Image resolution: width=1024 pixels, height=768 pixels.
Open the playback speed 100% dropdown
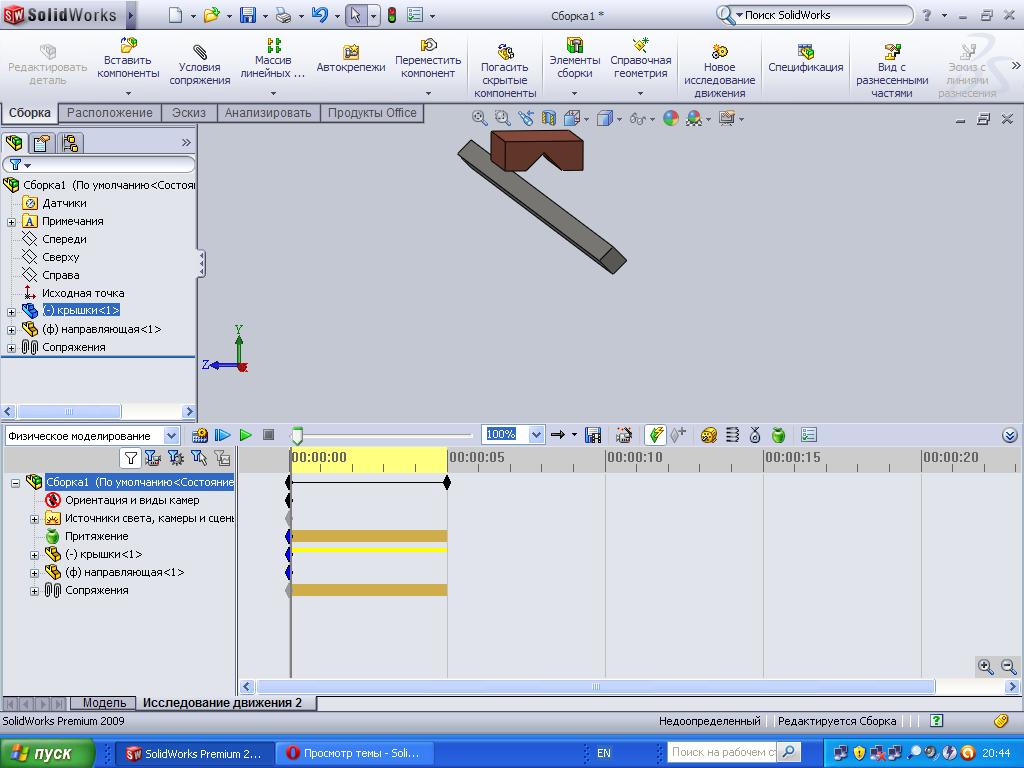coord(536,435)
